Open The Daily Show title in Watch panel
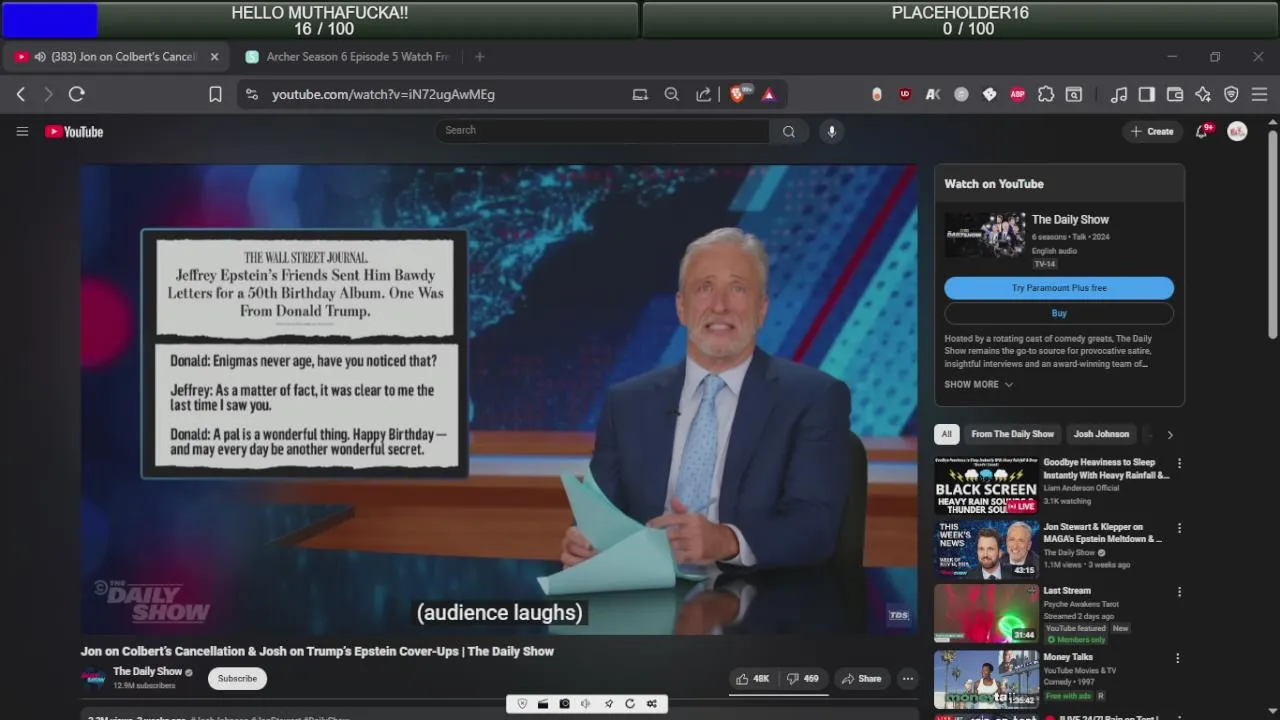The height and width of the screenshot is (720, 1280). pos(1070,219)
